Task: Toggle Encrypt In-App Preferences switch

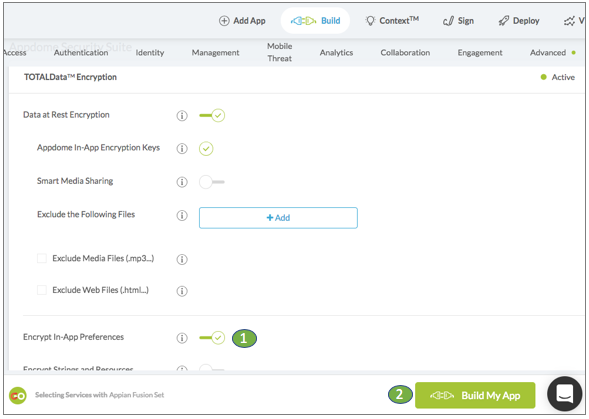Action: pos(212,338)
